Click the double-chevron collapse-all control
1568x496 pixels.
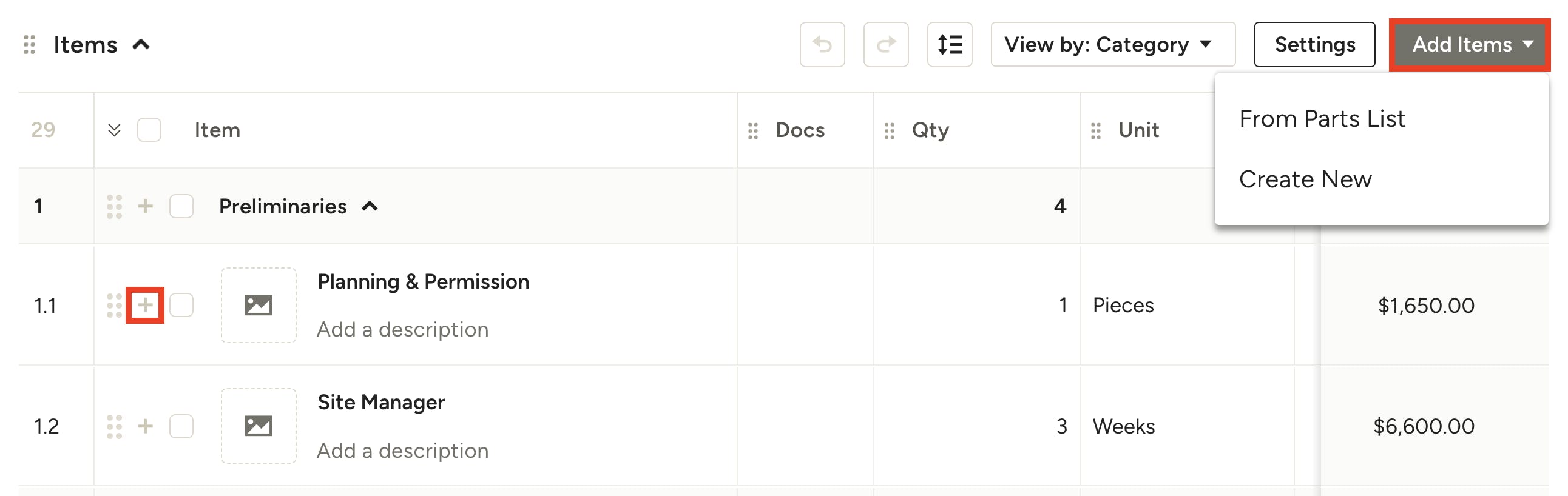pyautogui.click(x=114, y=130)
